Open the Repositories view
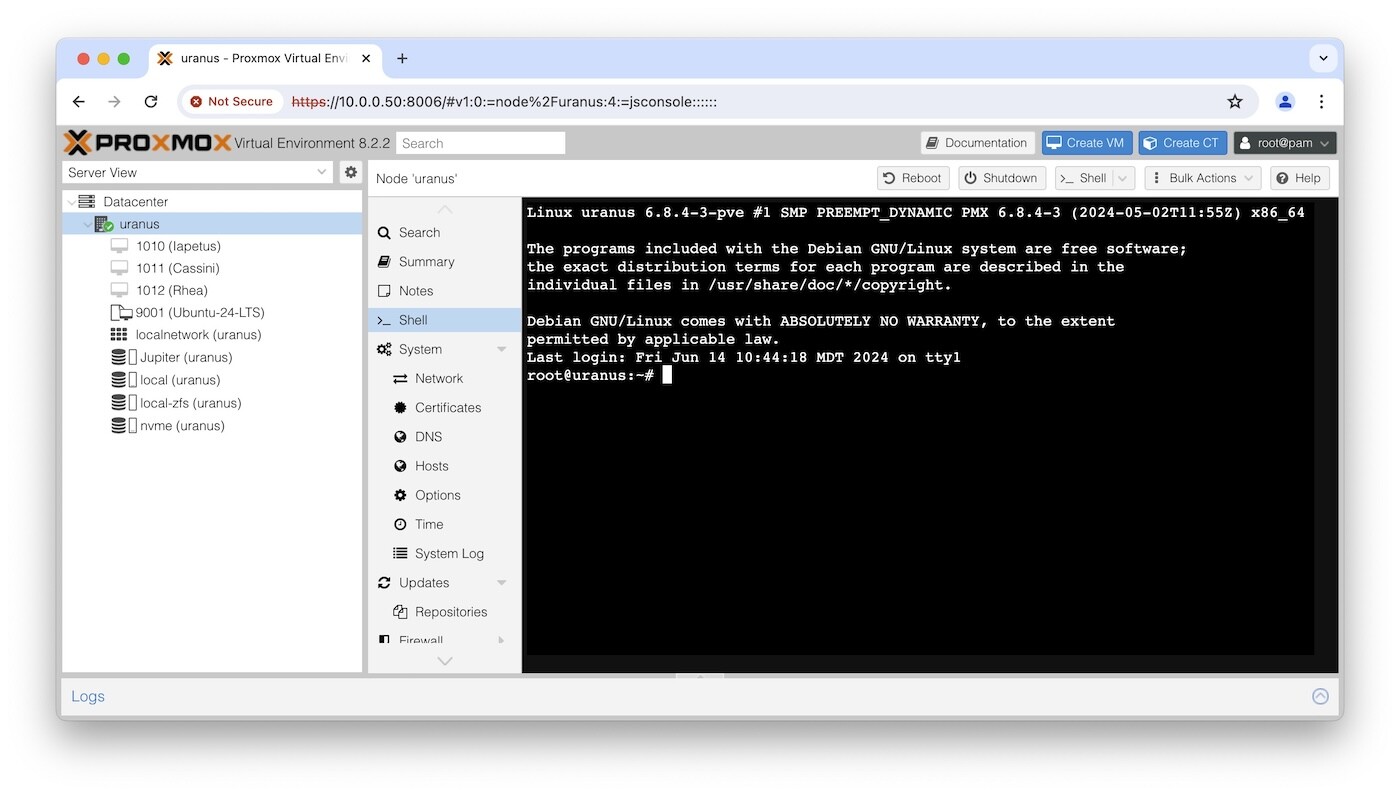This screenshot has height=795, width=1400. click(x=450, y=611)
